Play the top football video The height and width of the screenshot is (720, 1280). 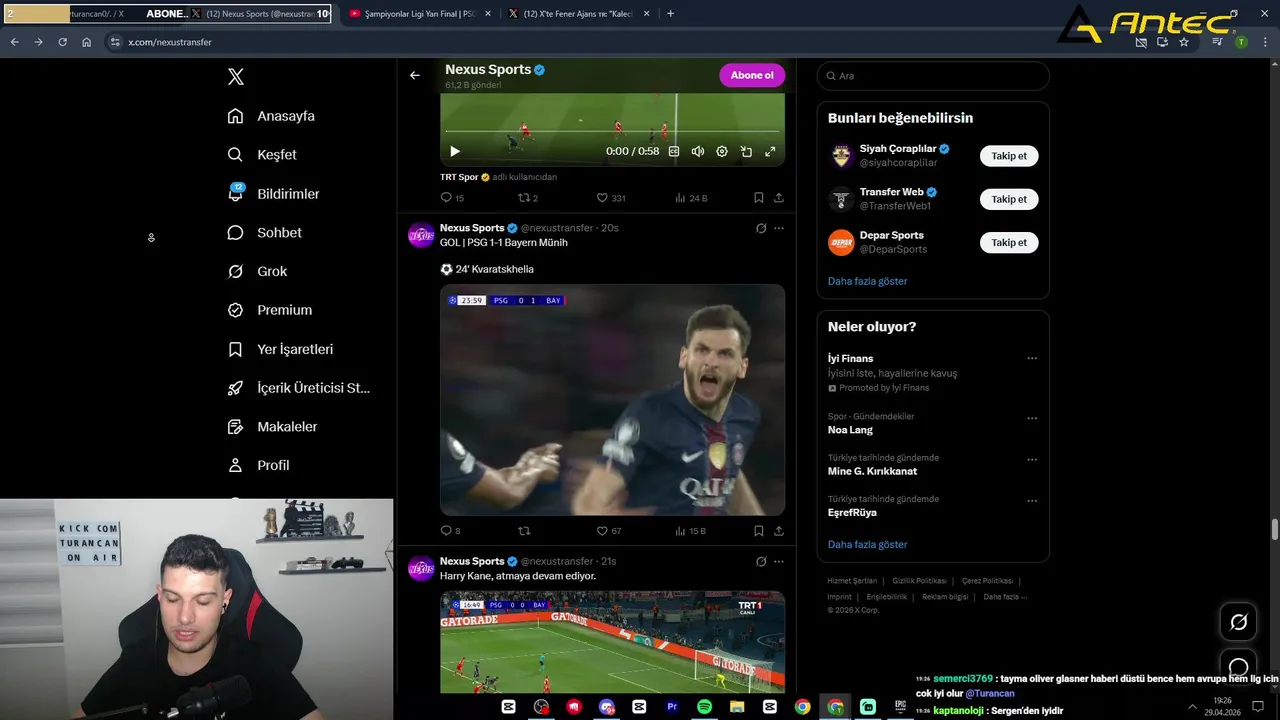point(455,151)
